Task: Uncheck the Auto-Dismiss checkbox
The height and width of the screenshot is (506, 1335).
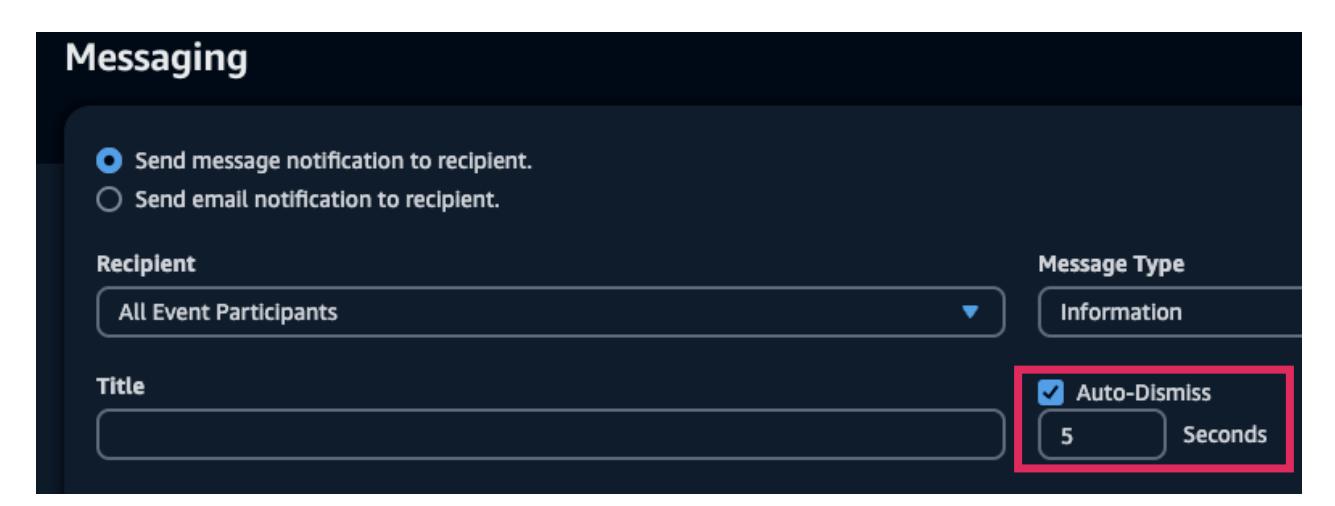Action: click(x=1050, y=391)
